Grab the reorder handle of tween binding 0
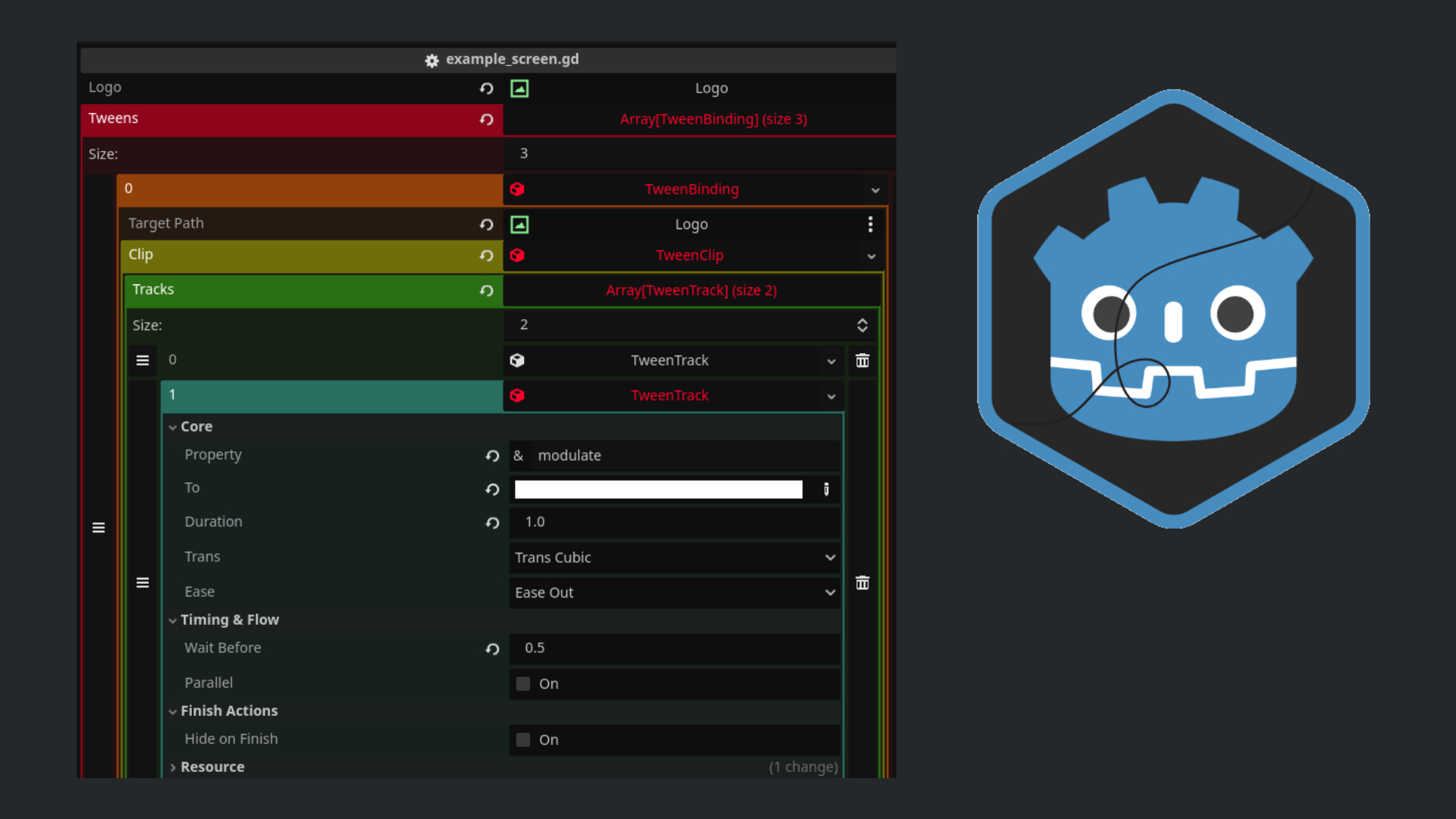Screen dimensions: 1456x819 click(x=99, y=527)
